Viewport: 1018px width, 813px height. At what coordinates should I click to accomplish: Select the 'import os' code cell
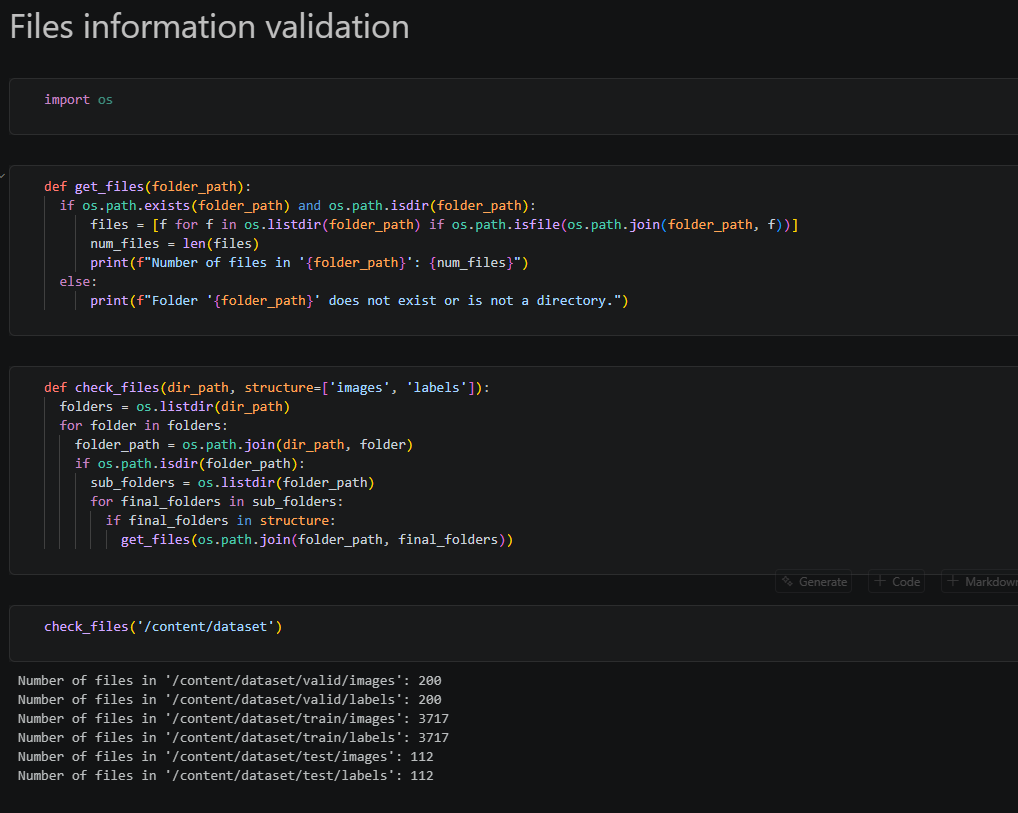coord(514,106)
